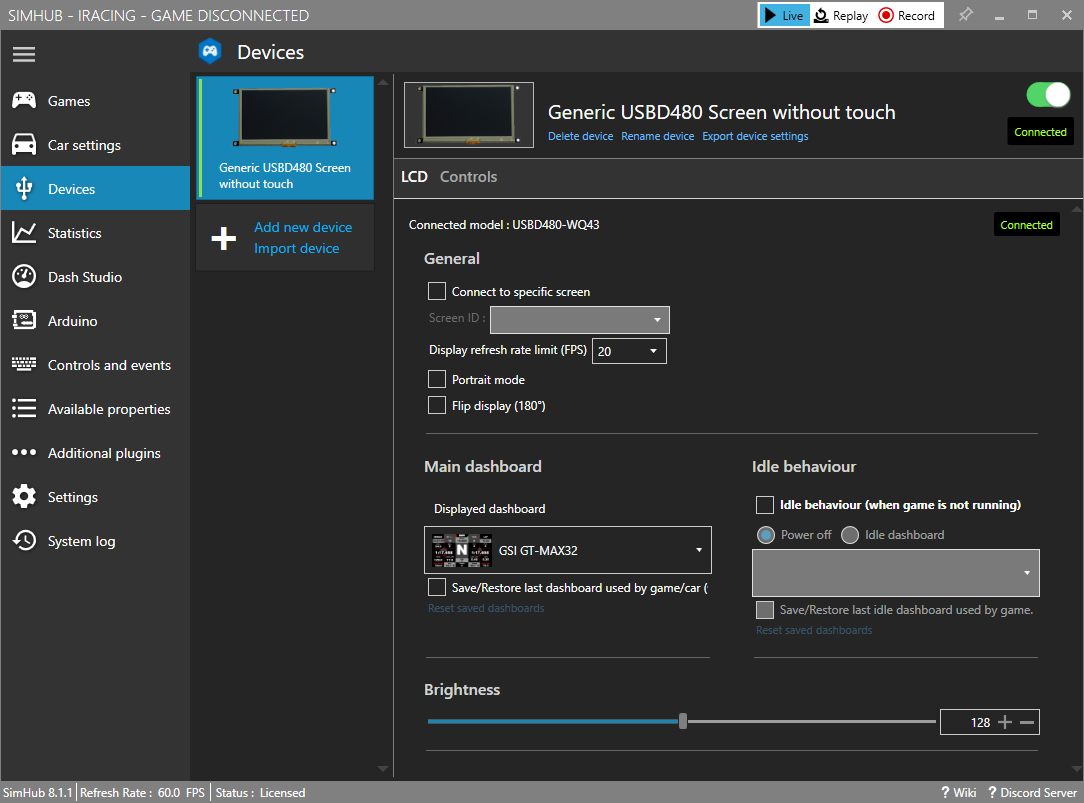This screenshot has width=1084, height=803.
Task: Enable Portrait mode checkbox
Action: (437, 380)
